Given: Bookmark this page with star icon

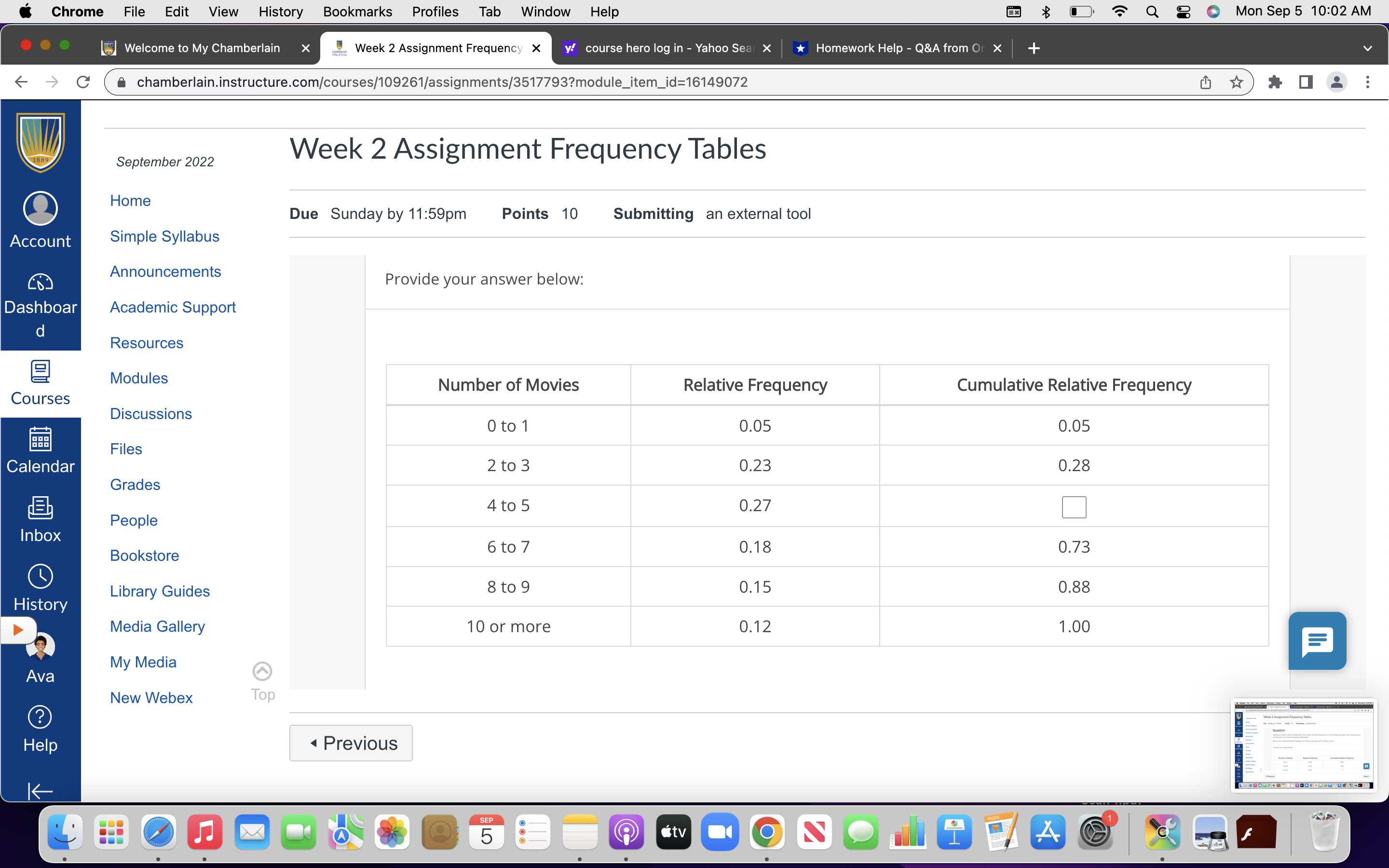Looking at the screenshot, I should coord(1236,82).
